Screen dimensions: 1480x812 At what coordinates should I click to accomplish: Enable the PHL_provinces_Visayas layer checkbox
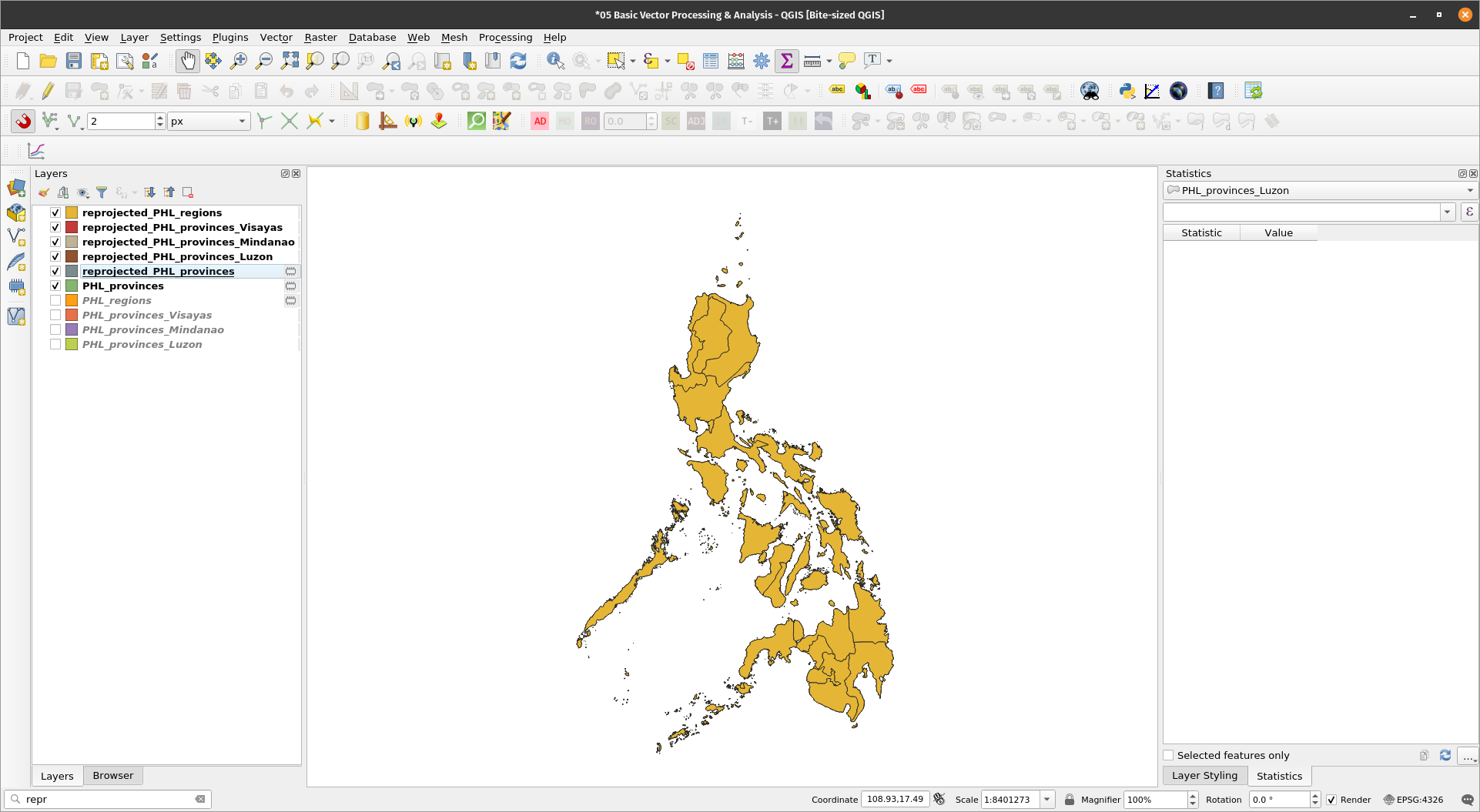55,315
